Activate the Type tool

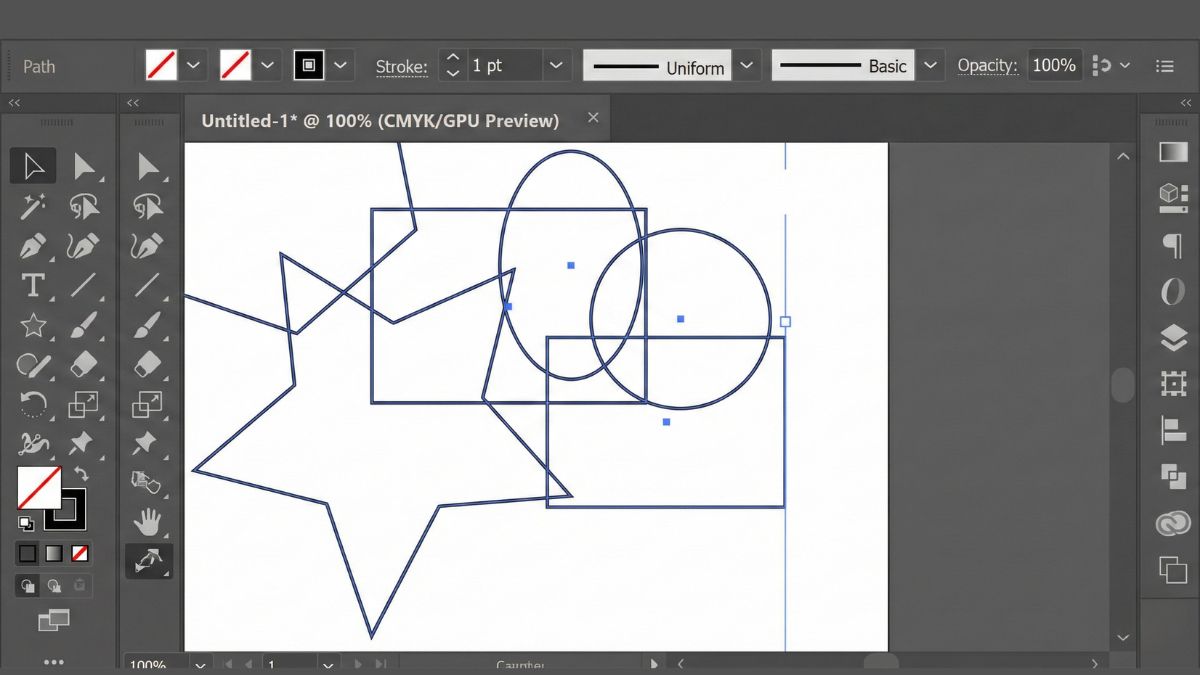pyautogui.click(x=33, y=287)
